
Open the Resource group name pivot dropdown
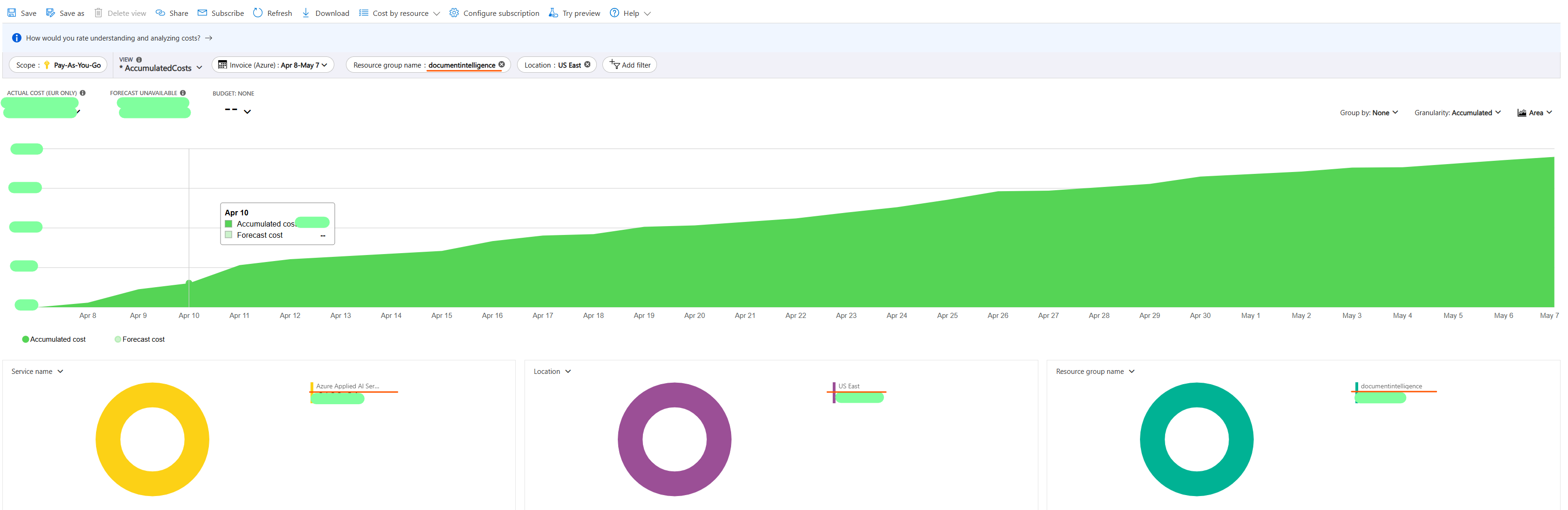pyautogui.click(x=1095, y=371)
